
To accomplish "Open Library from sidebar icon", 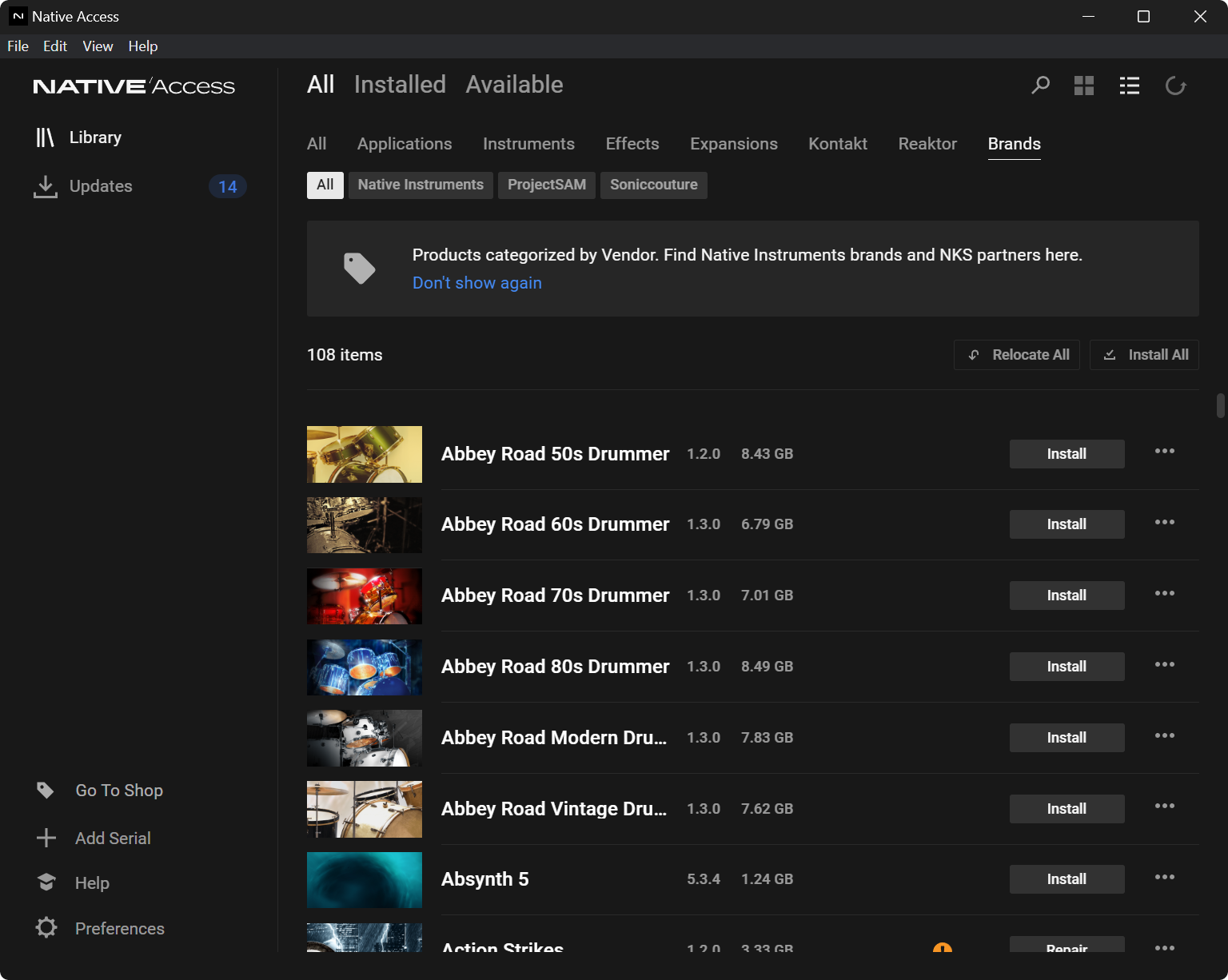I will (45, 137).
